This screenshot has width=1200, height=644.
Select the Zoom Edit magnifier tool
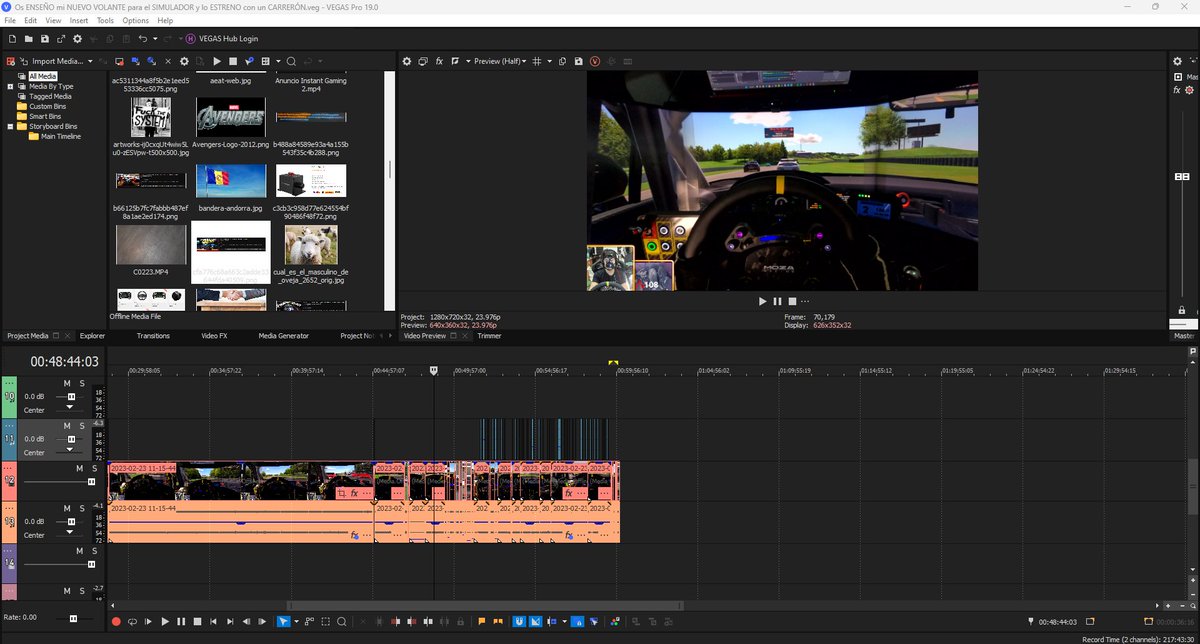tap(341, 621)
